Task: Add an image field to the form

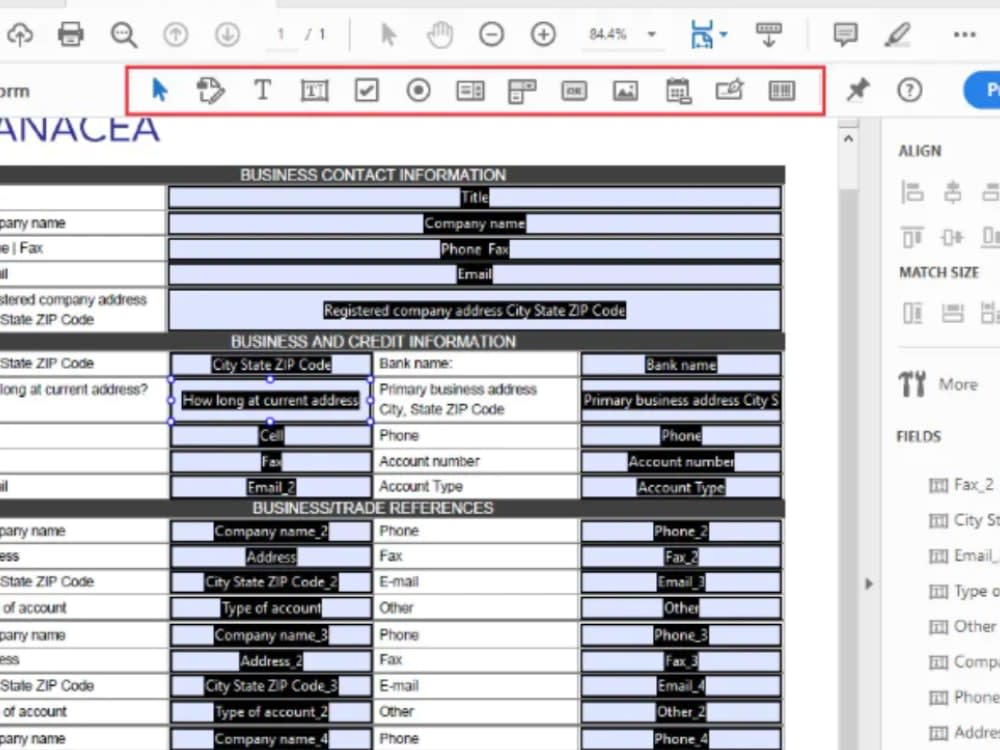Action: click(626, 91)
